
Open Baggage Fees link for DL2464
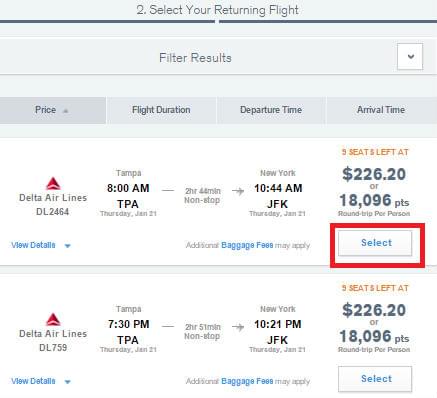coord(247,245)
